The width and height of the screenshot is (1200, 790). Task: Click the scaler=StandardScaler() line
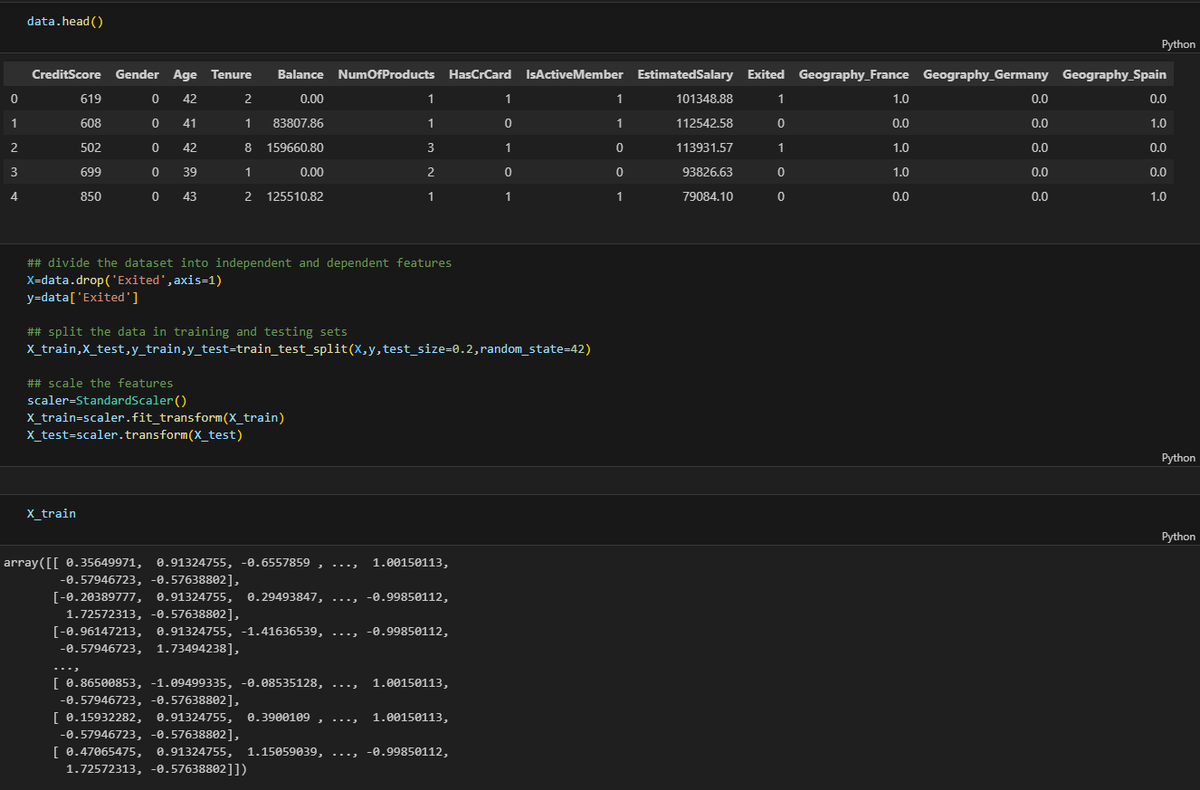(107, 401)
